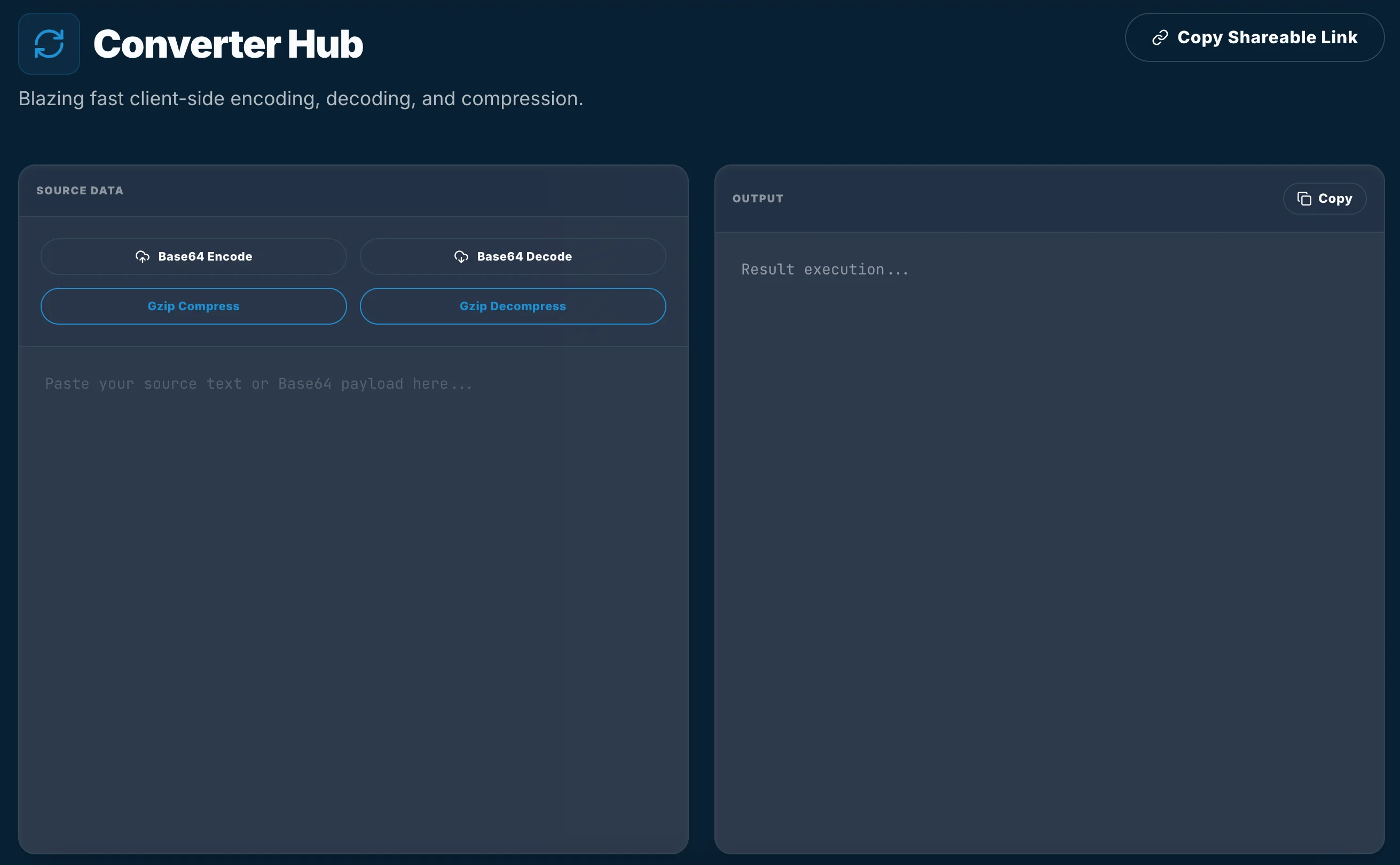Trigger Gzip Decompress conversion
The image size is (1400, 865).
[x=513, y=306]
